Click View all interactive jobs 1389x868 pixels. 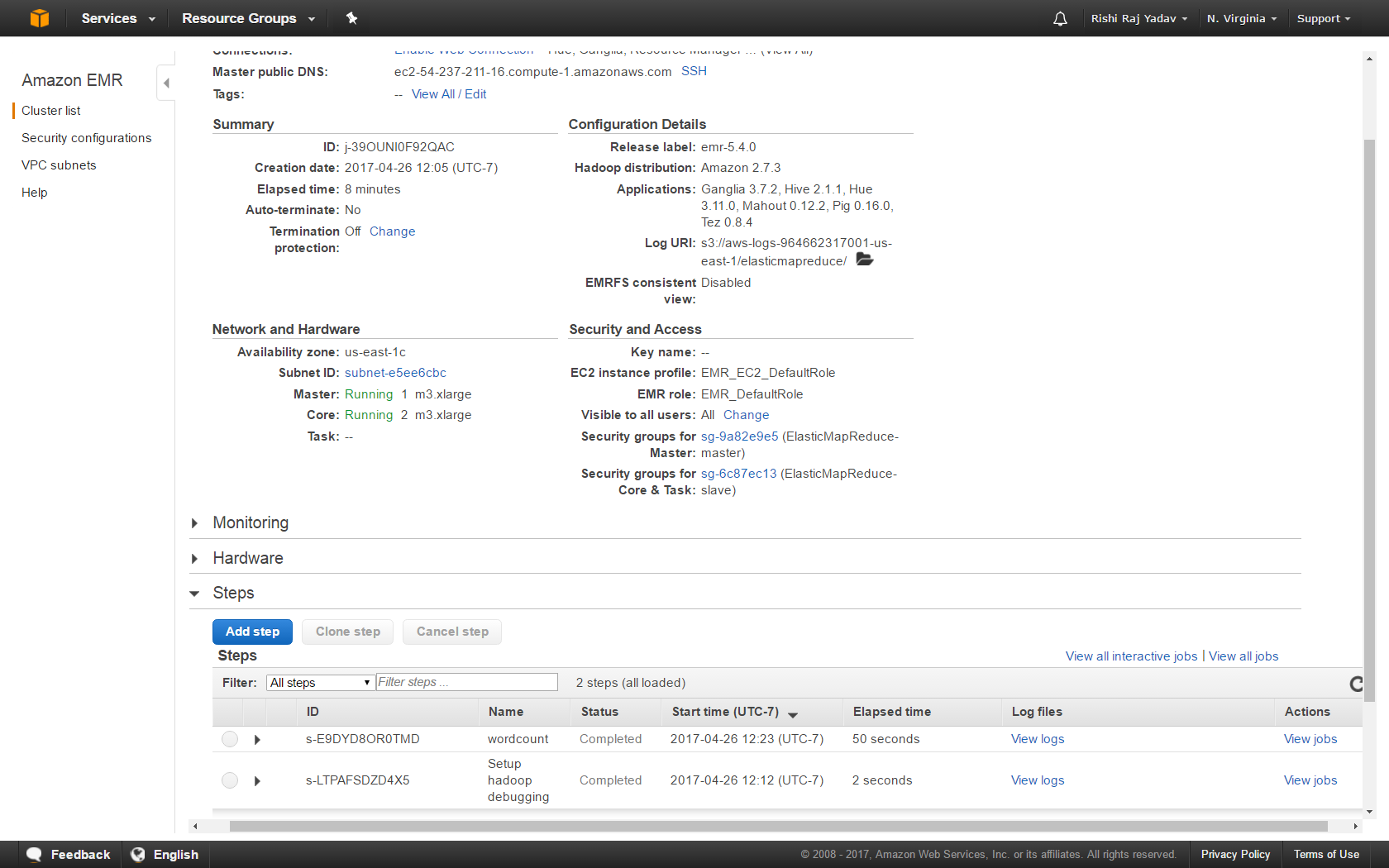(1131, 656)
